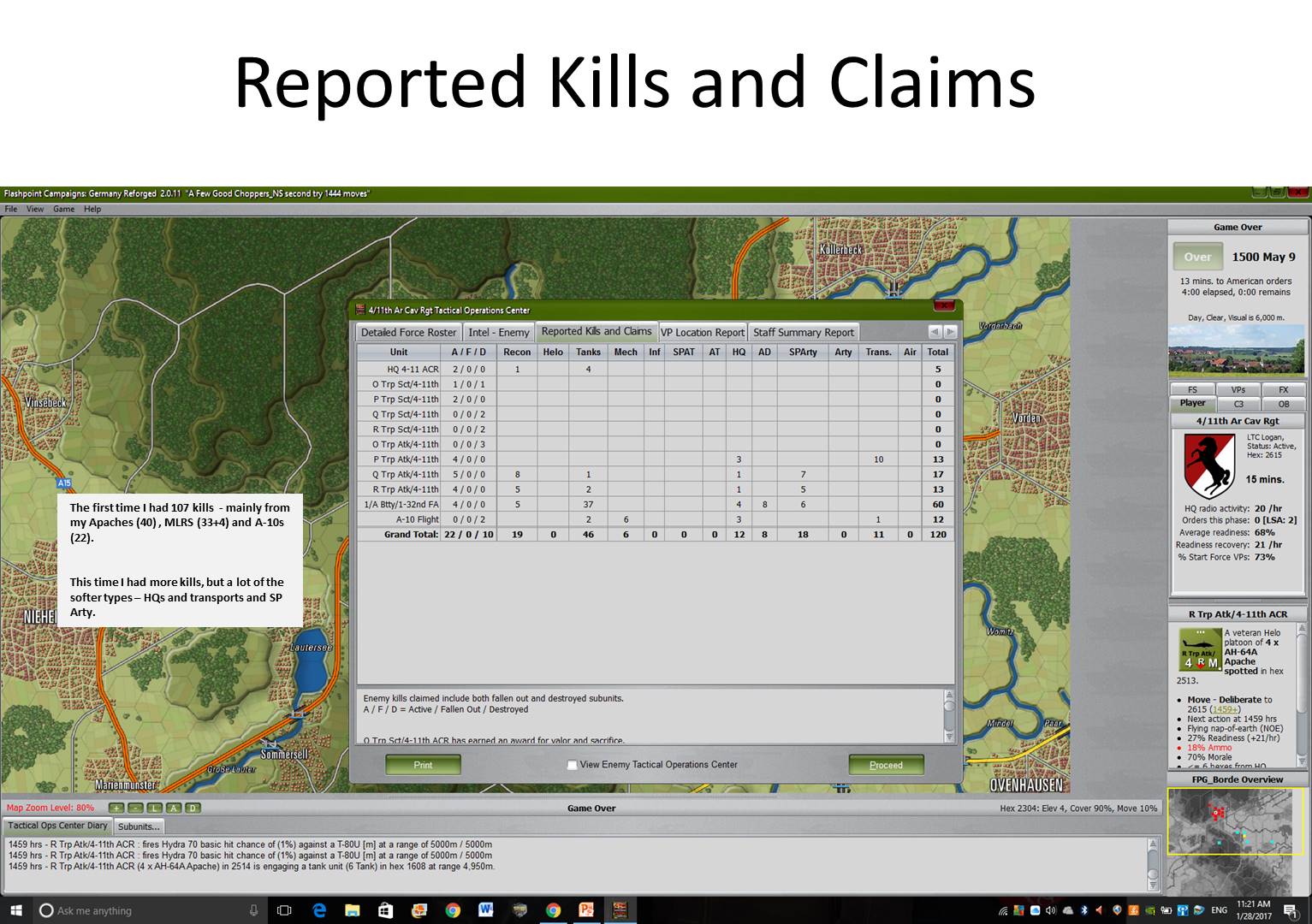Image resolution: width=1312 pixels, height=924 pixels.
Task: Click the Cortana Ask me anything search box
Action: point(152,910)
